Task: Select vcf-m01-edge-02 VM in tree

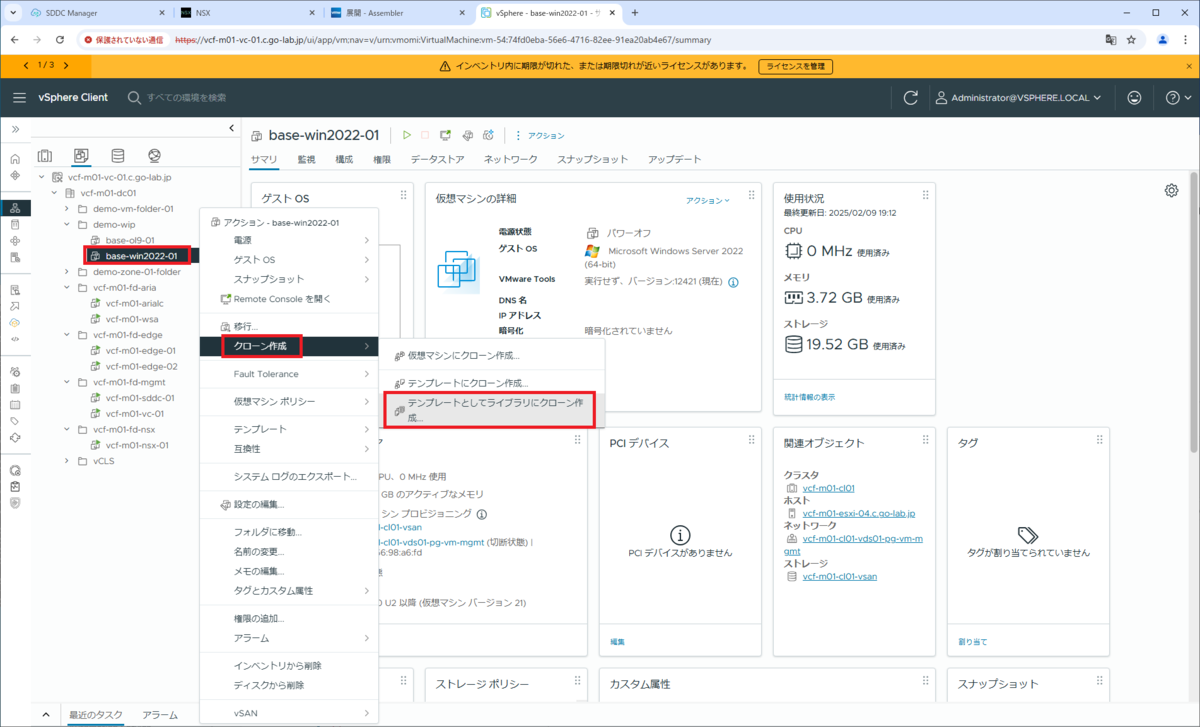Action: point(140,366)
